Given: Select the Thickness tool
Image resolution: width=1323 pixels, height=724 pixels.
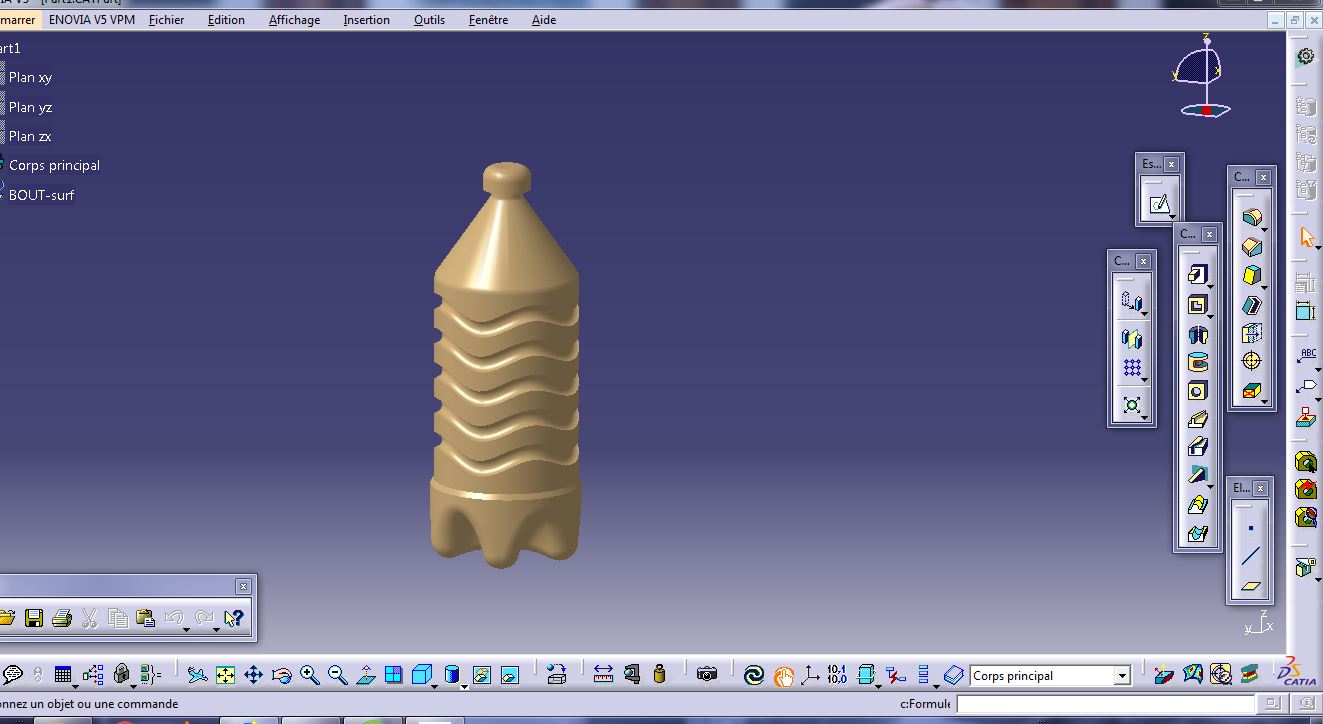Looking at the screenshot, I should coord(1251,333).
